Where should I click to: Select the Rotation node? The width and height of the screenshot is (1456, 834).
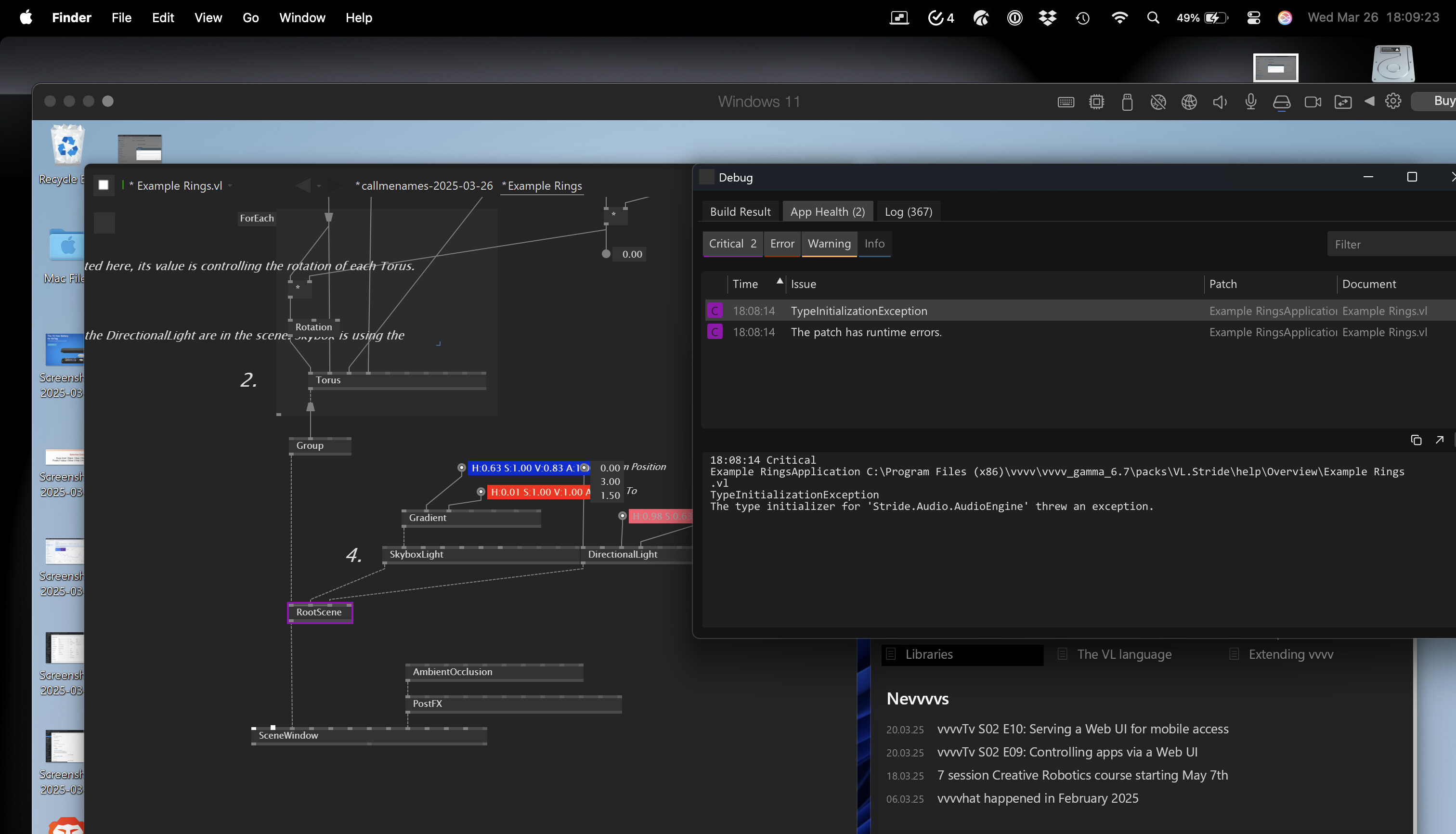tap(313, 326)
